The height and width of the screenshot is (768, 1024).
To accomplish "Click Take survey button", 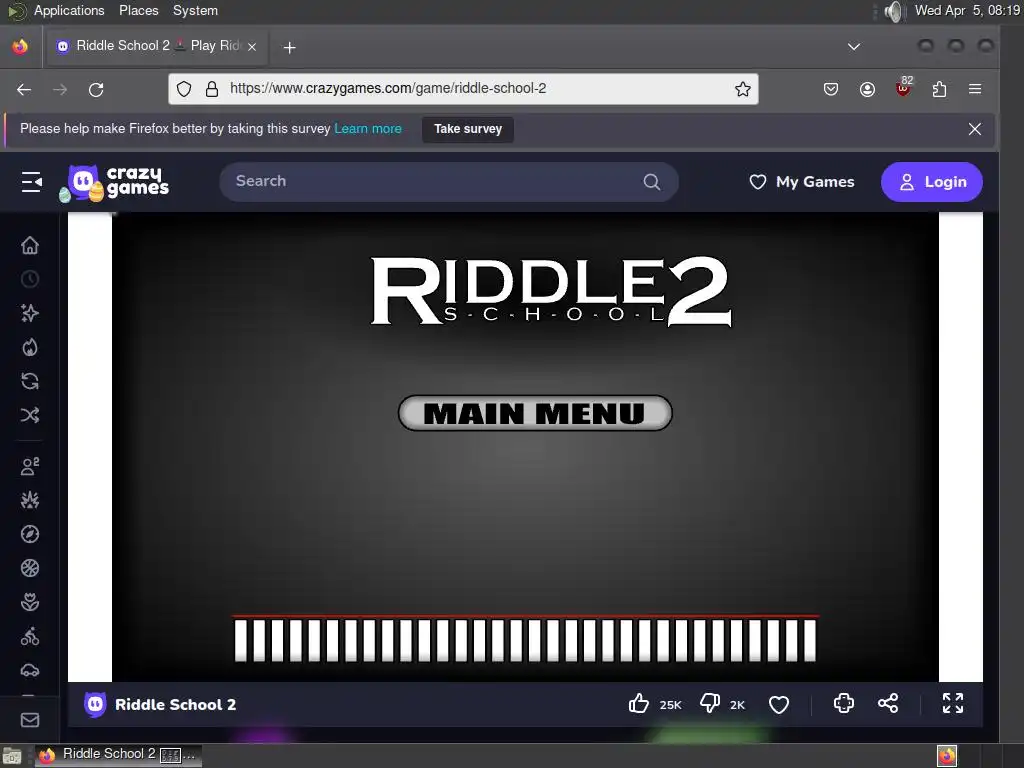I will [x=468, y=129].
